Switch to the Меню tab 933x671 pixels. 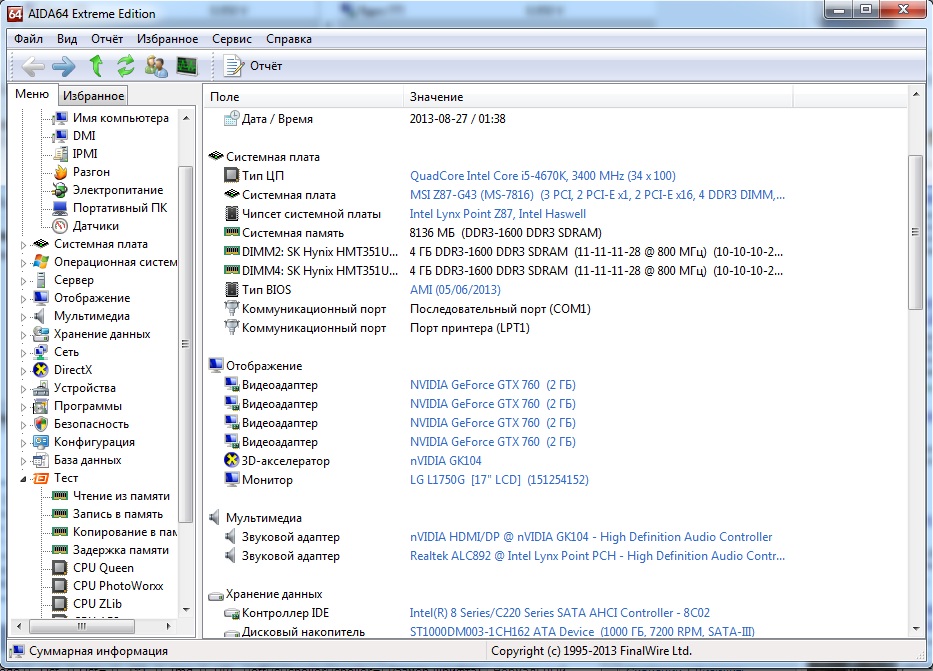tap(32, 94)
